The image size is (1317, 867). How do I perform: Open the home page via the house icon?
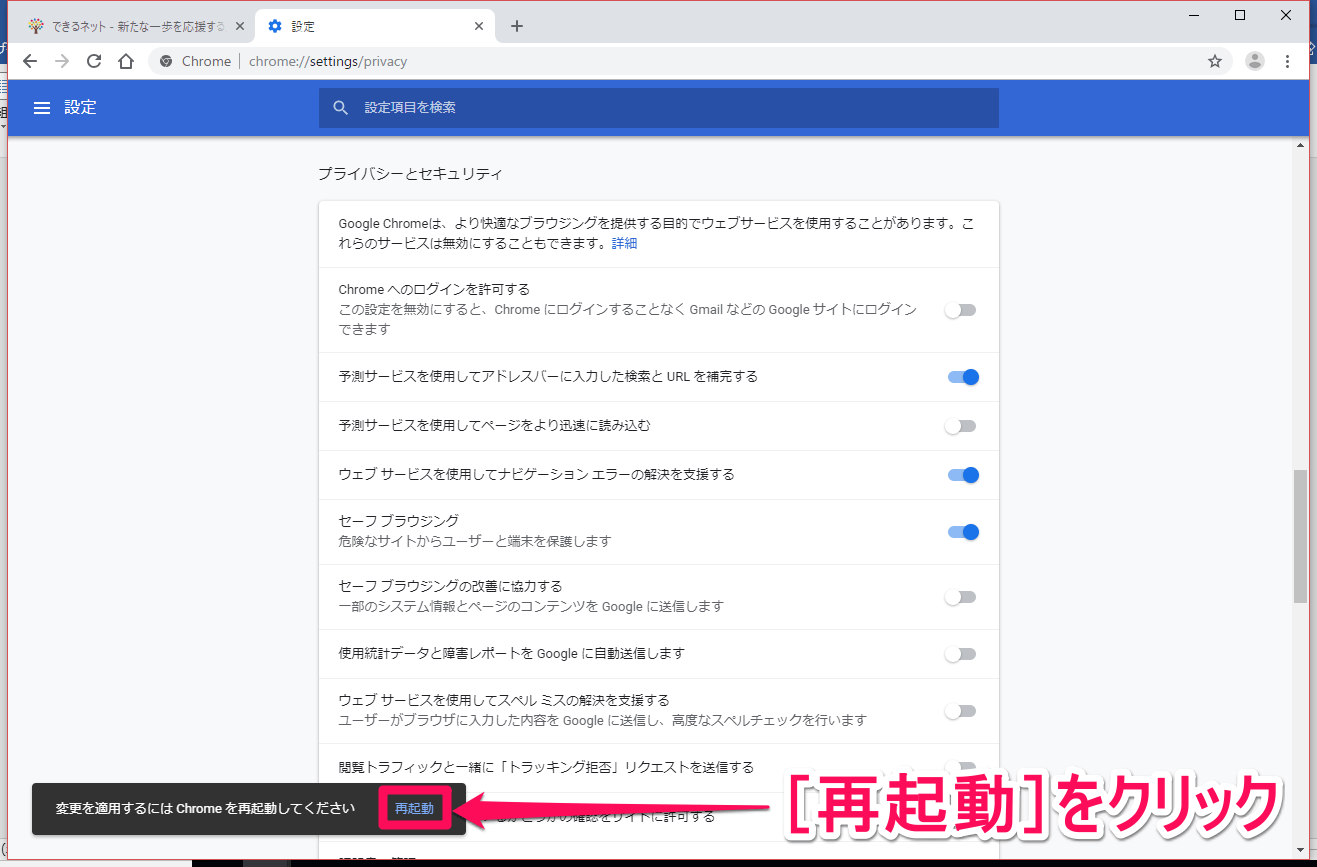click(126, 61)
